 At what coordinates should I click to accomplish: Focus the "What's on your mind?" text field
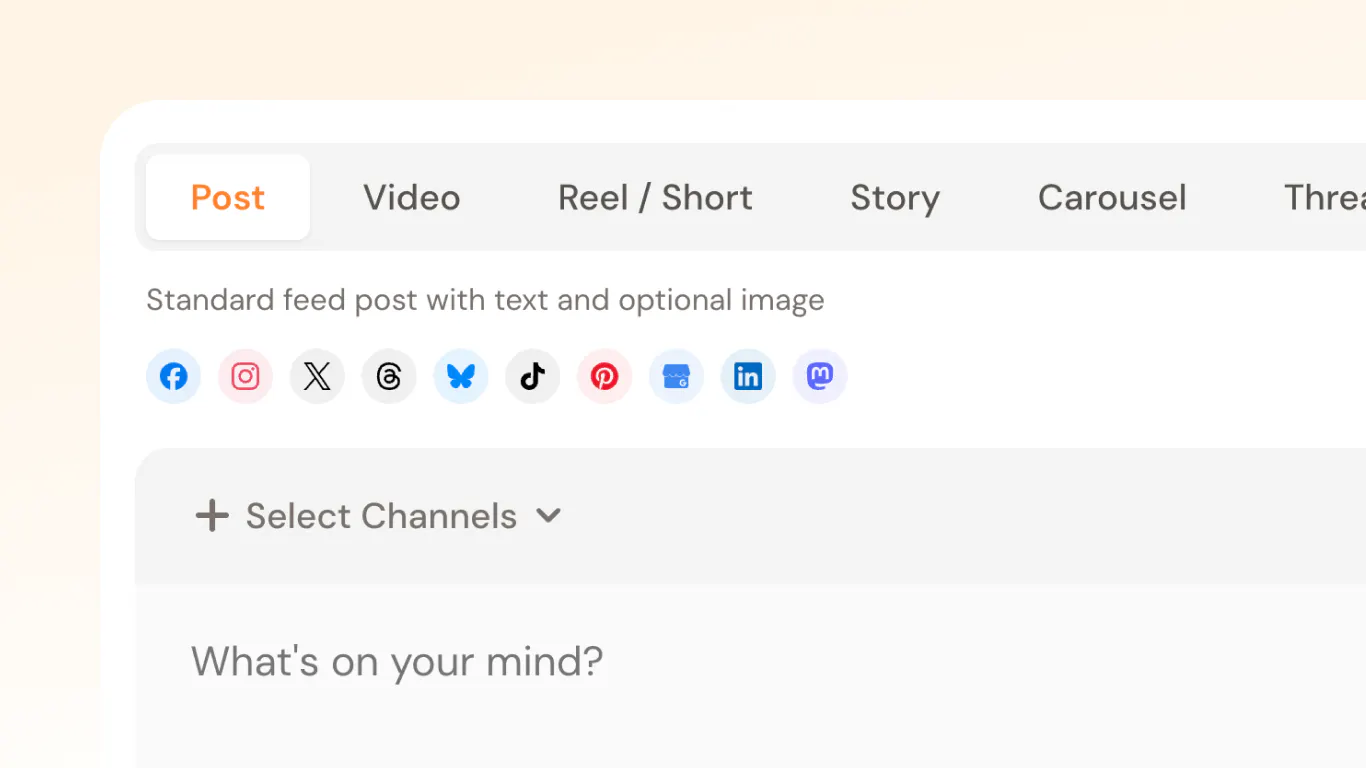(750, 676)
